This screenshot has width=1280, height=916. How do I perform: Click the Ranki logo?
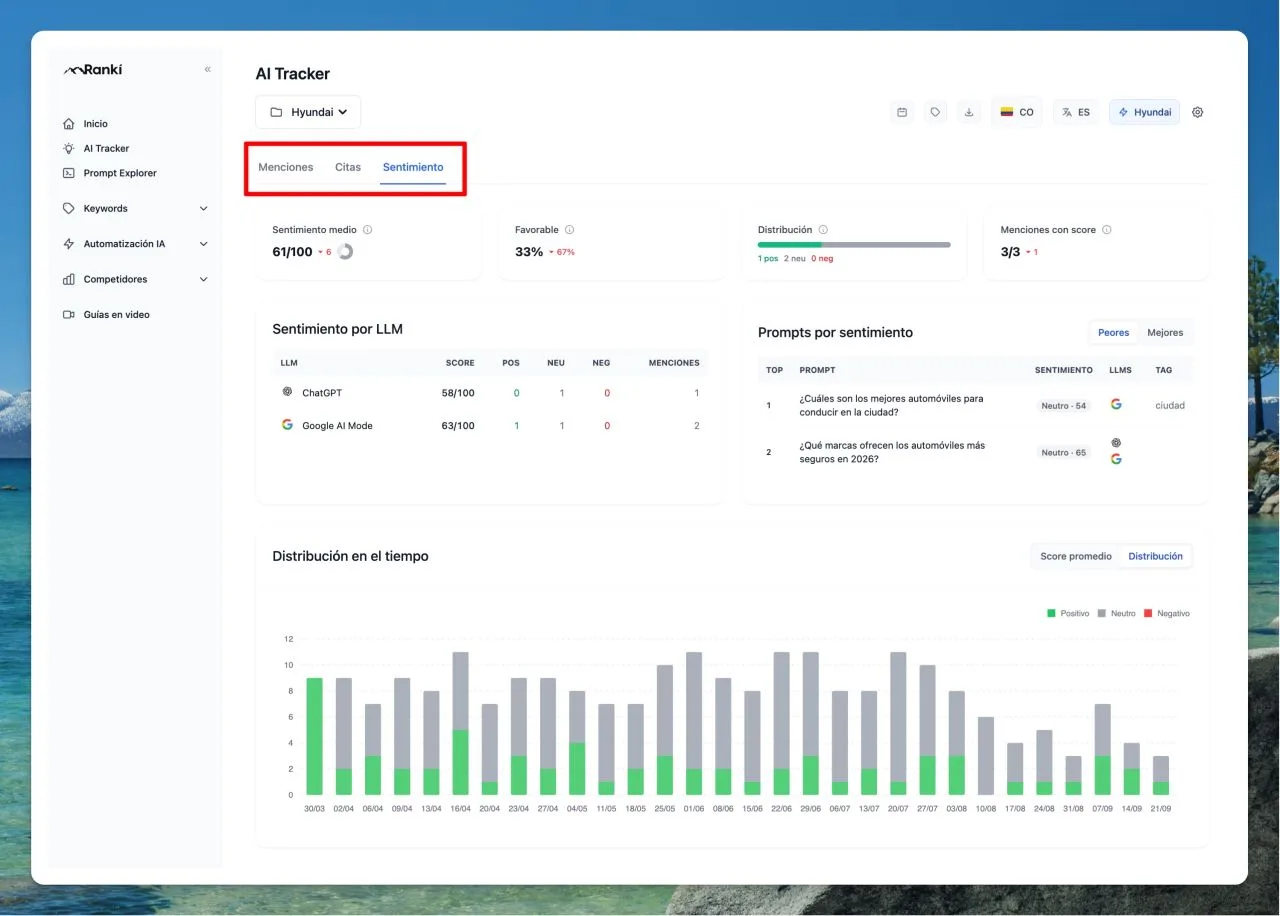click(x=93, y=70)
